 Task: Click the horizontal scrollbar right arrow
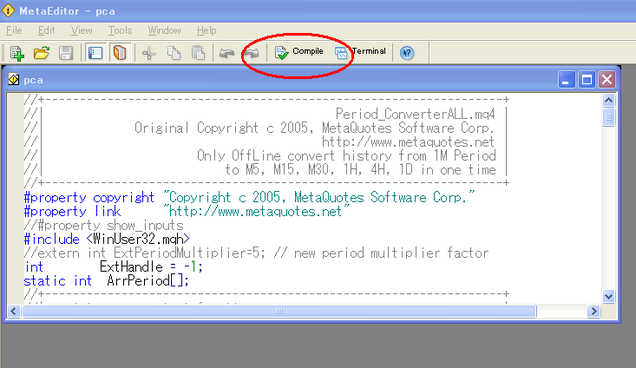click(594, 311)
